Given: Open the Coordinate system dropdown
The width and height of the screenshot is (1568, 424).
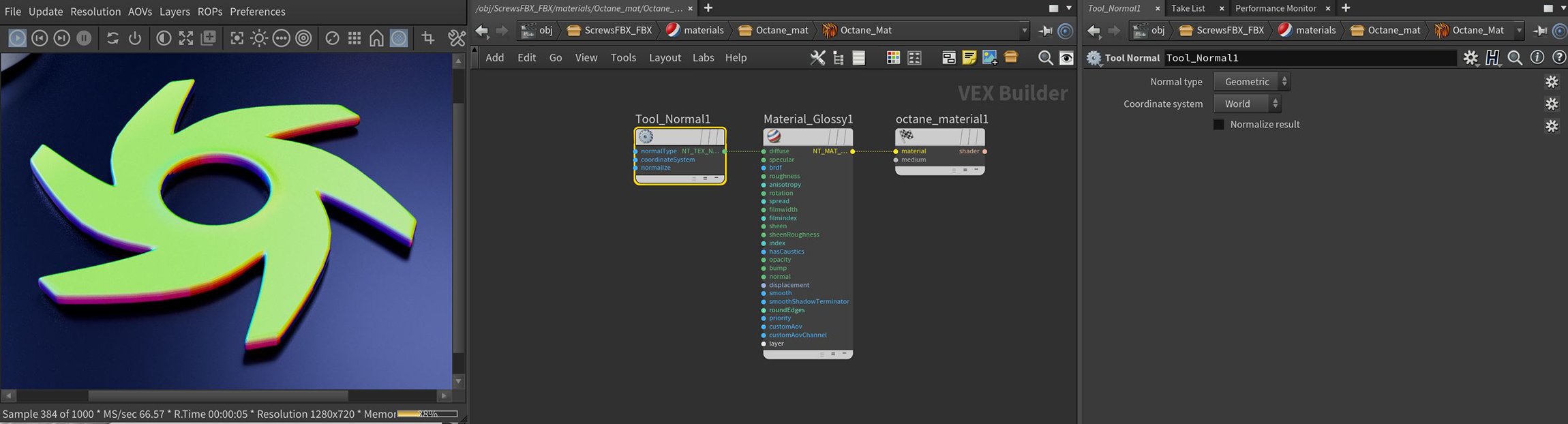Looking at the screenshot, I should point(1247,104).
